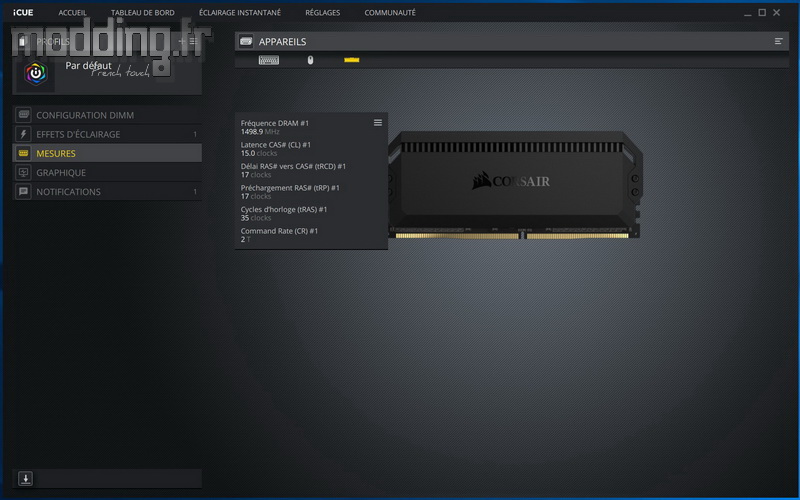Click the Appareils header keyboard icon
This screenshot has height=500, width=800.
click(x=246, y=41)
